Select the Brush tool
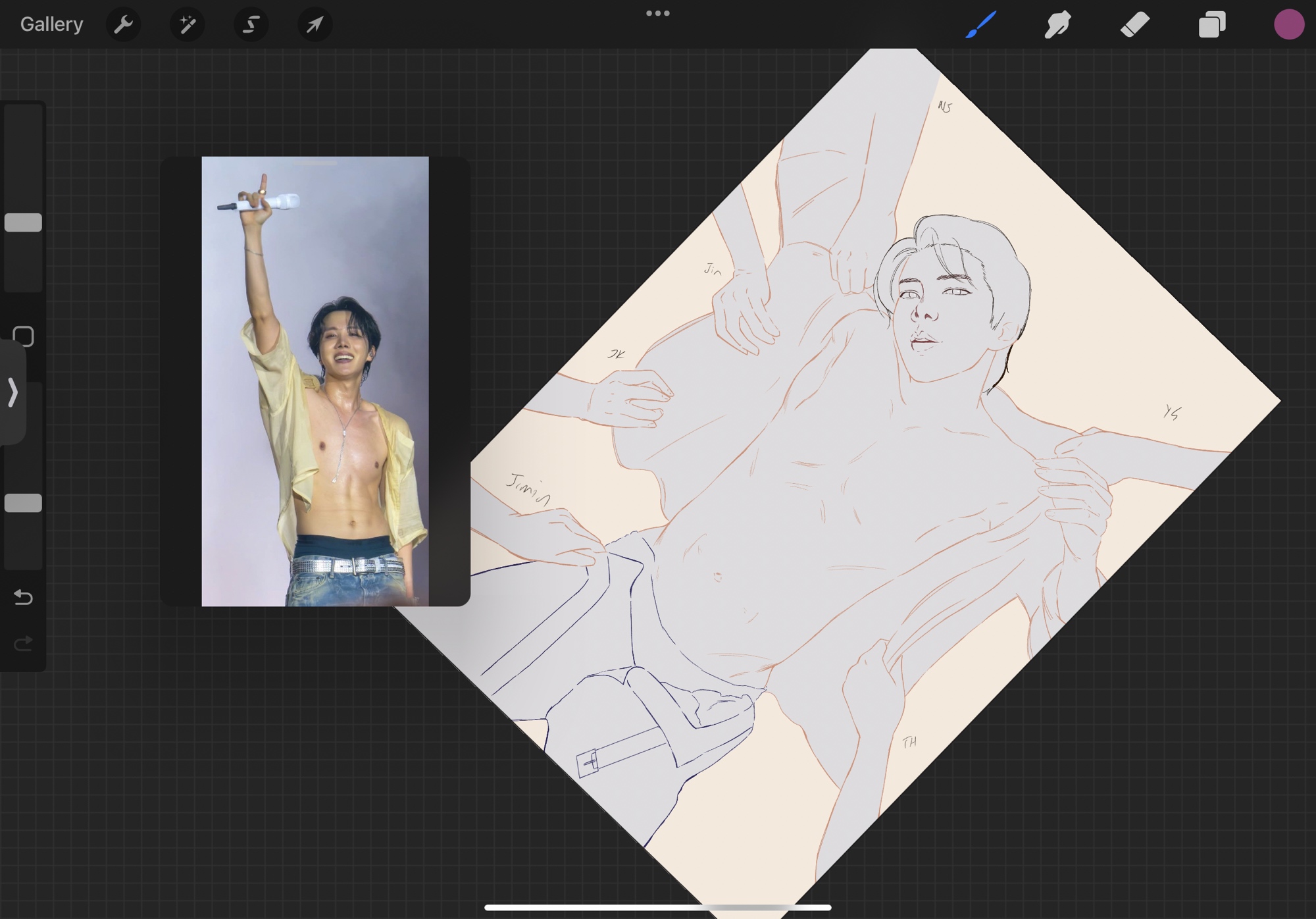1316x919 pixels. tap(981, 25)
